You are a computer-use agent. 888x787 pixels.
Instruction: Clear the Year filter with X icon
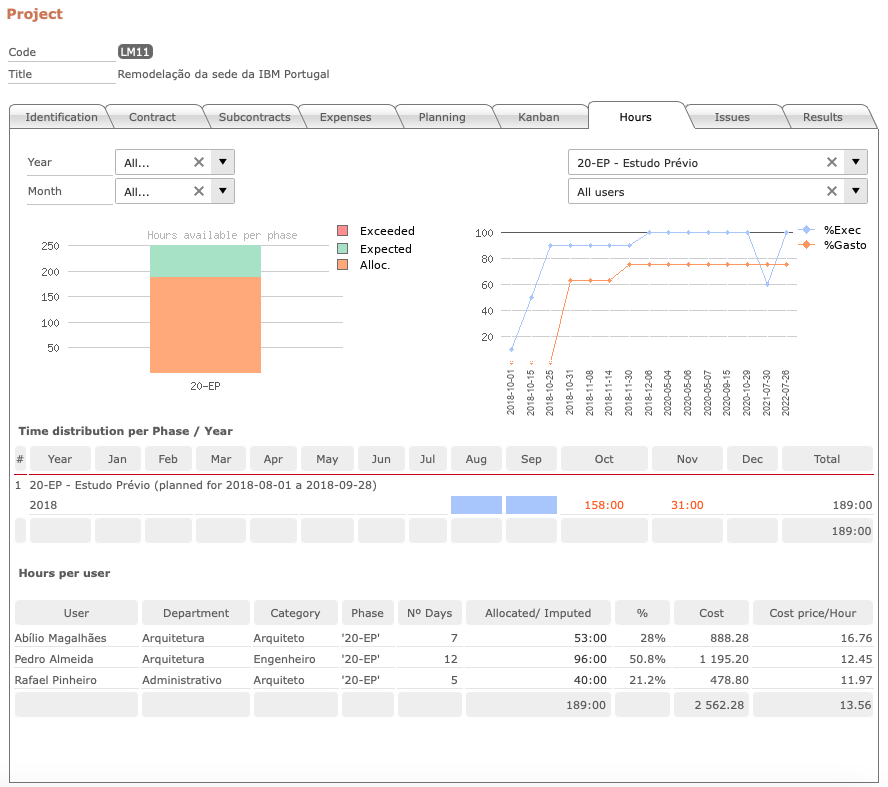[199, 162]
